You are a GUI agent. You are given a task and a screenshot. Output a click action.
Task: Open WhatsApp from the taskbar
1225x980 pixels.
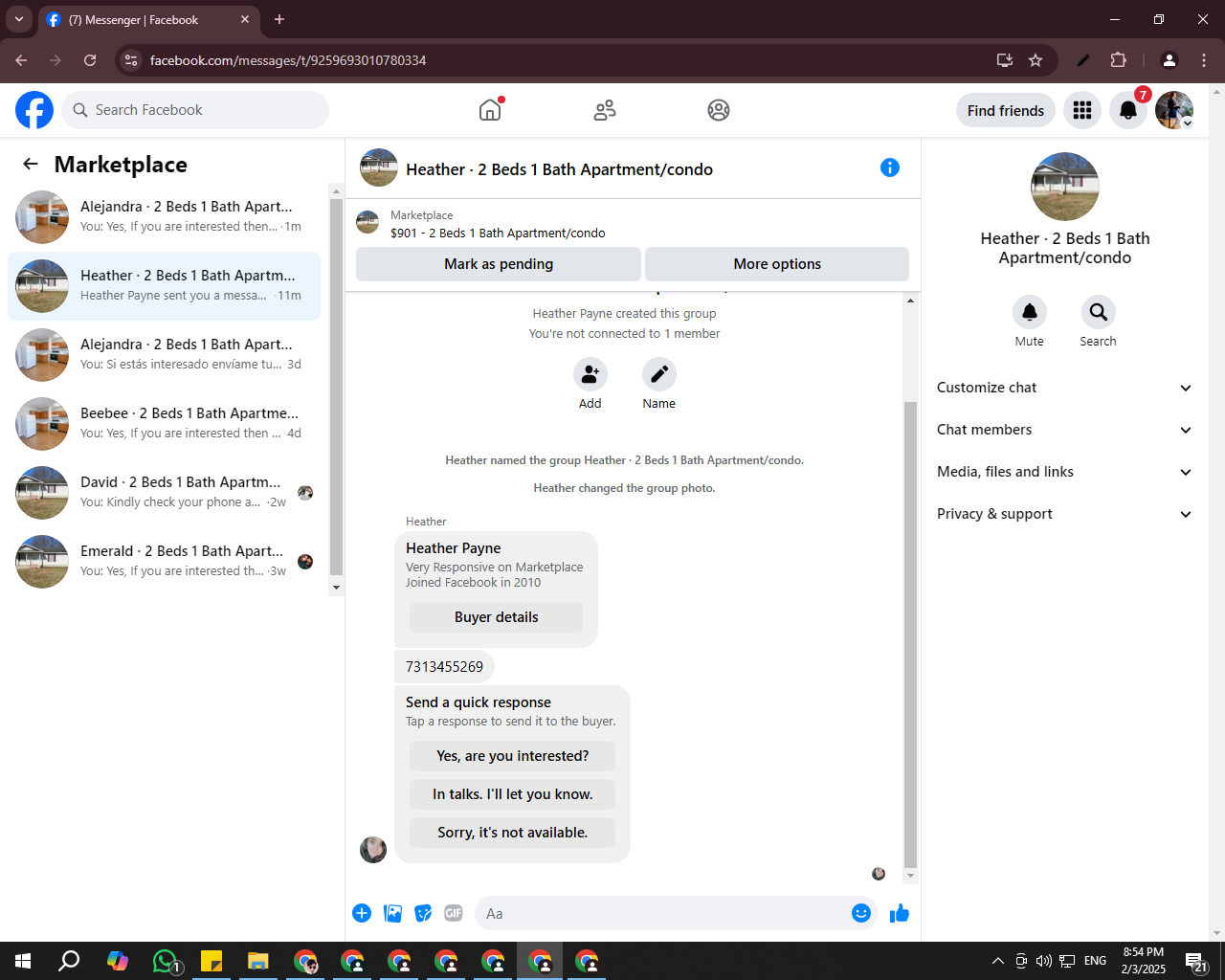pos(167,961)
